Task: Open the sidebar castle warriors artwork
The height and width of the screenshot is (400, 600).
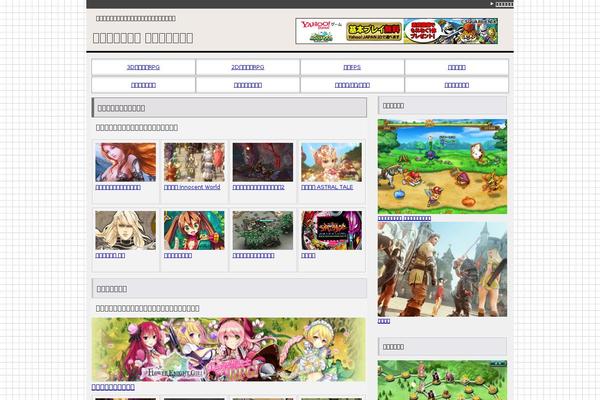Action: tap(442, 269)
